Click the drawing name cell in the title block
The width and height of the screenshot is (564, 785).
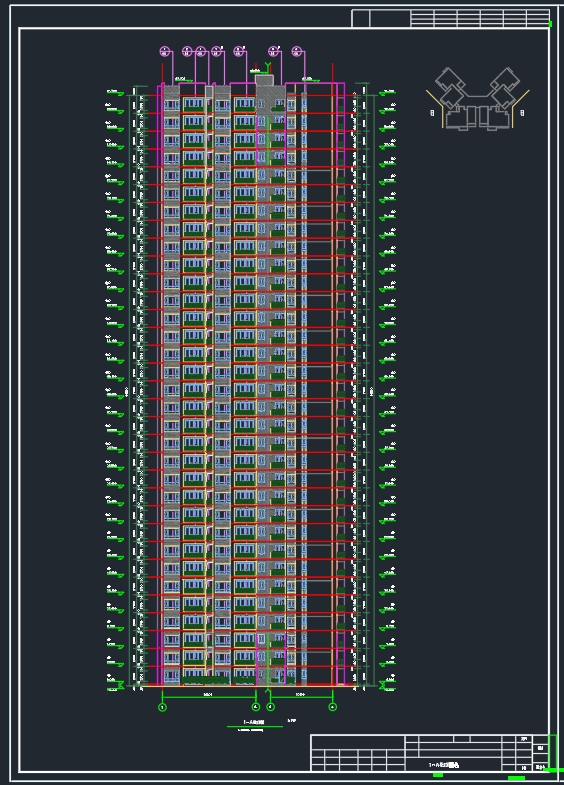(443, 765)
